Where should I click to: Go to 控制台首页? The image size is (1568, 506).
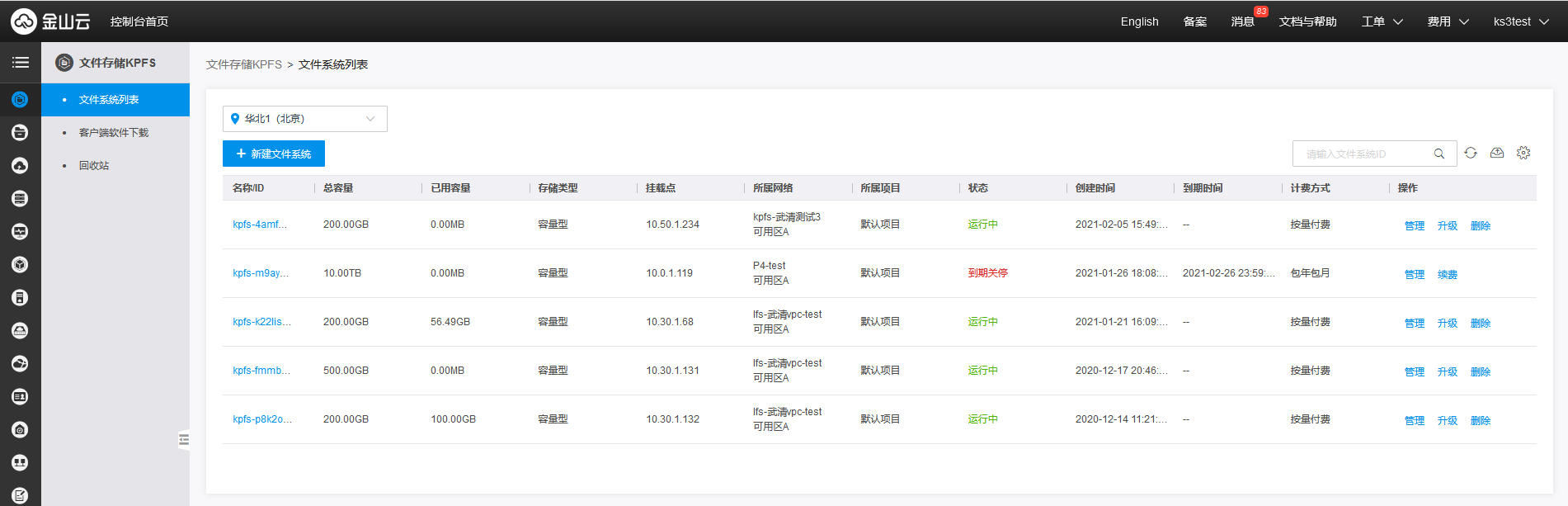pos(139,21)
